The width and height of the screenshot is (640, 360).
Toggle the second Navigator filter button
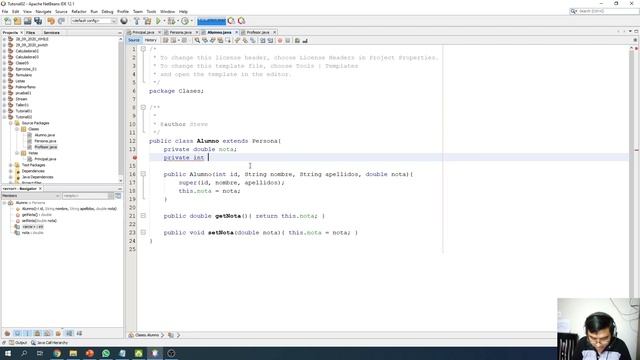[x=17, y=333]
